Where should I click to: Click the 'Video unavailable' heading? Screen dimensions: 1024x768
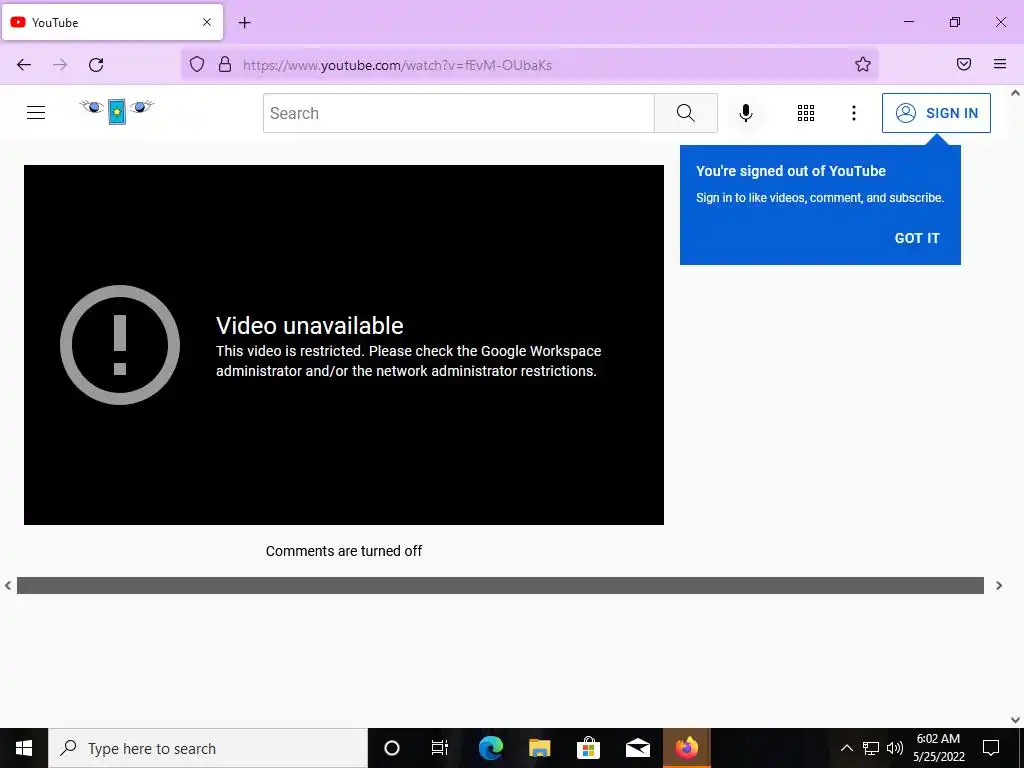pos(310,325)
